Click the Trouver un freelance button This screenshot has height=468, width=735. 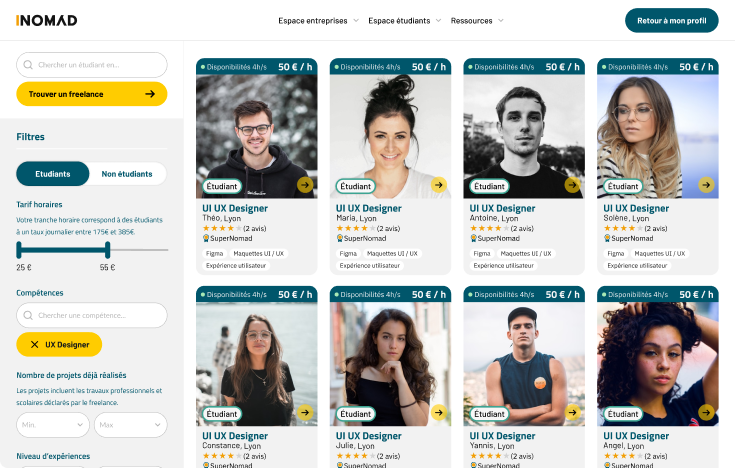pyautogui.click(x=92, y=94)
